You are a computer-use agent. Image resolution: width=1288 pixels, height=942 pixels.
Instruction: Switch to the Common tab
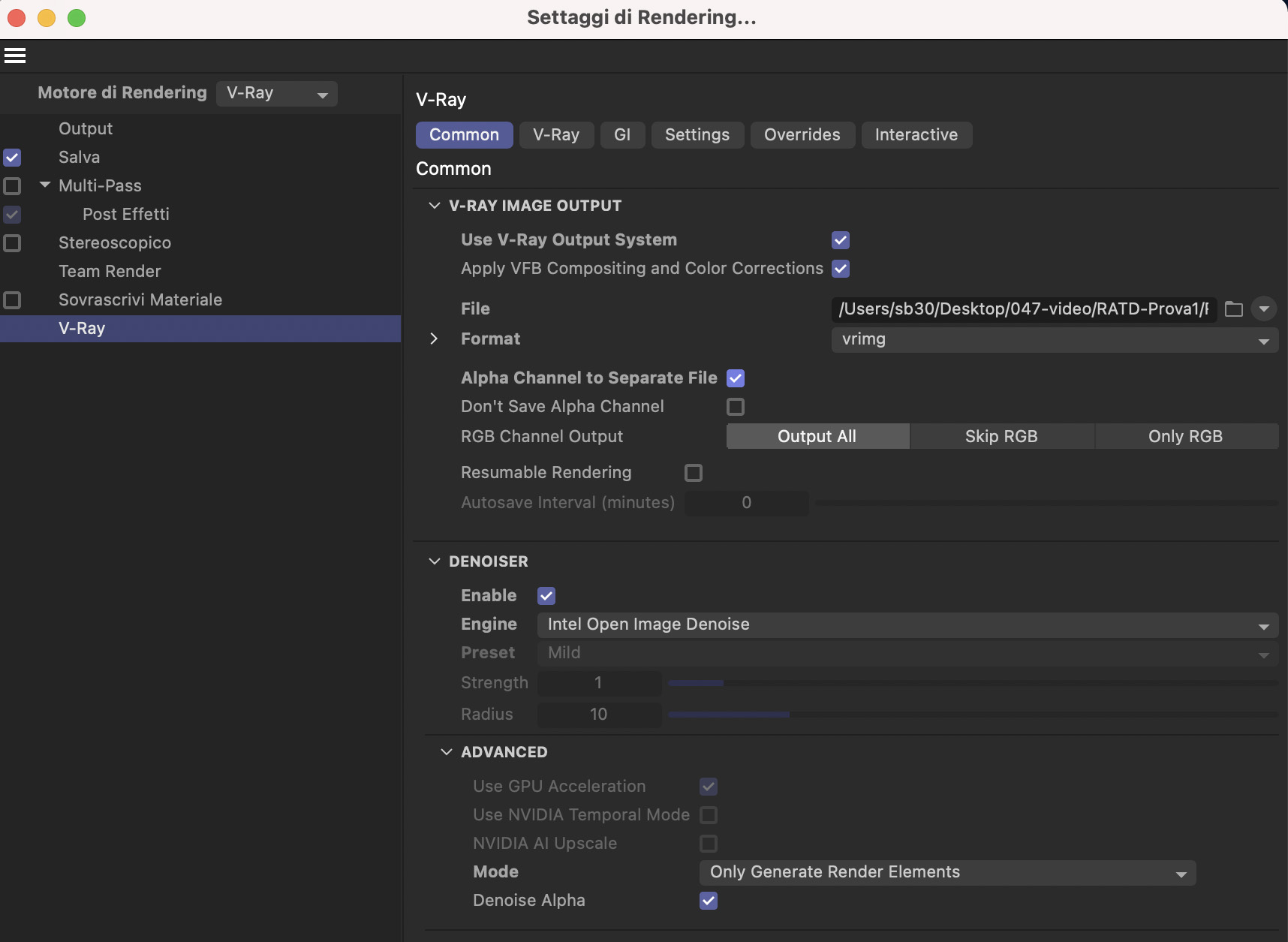coord(464,135)
